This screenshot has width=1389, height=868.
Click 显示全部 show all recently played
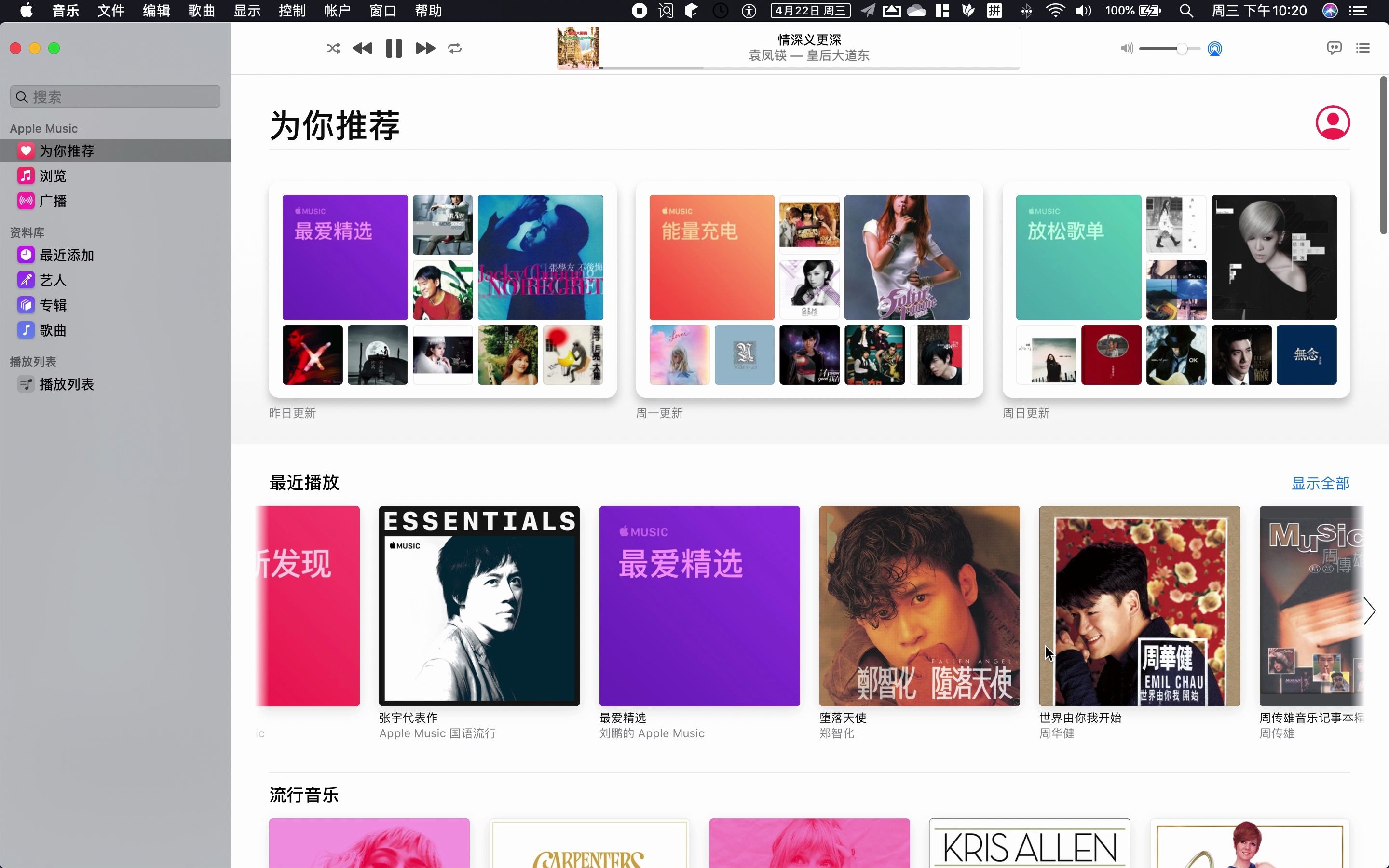1320,483
